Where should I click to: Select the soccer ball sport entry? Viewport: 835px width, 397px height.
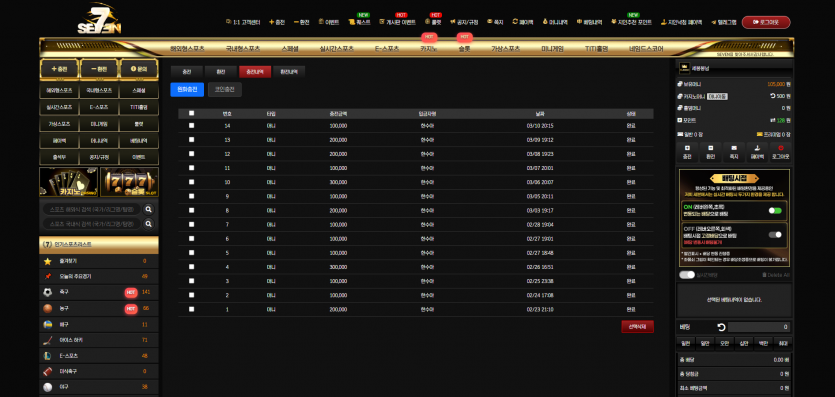pyautogui.click(x=99, y=292)
